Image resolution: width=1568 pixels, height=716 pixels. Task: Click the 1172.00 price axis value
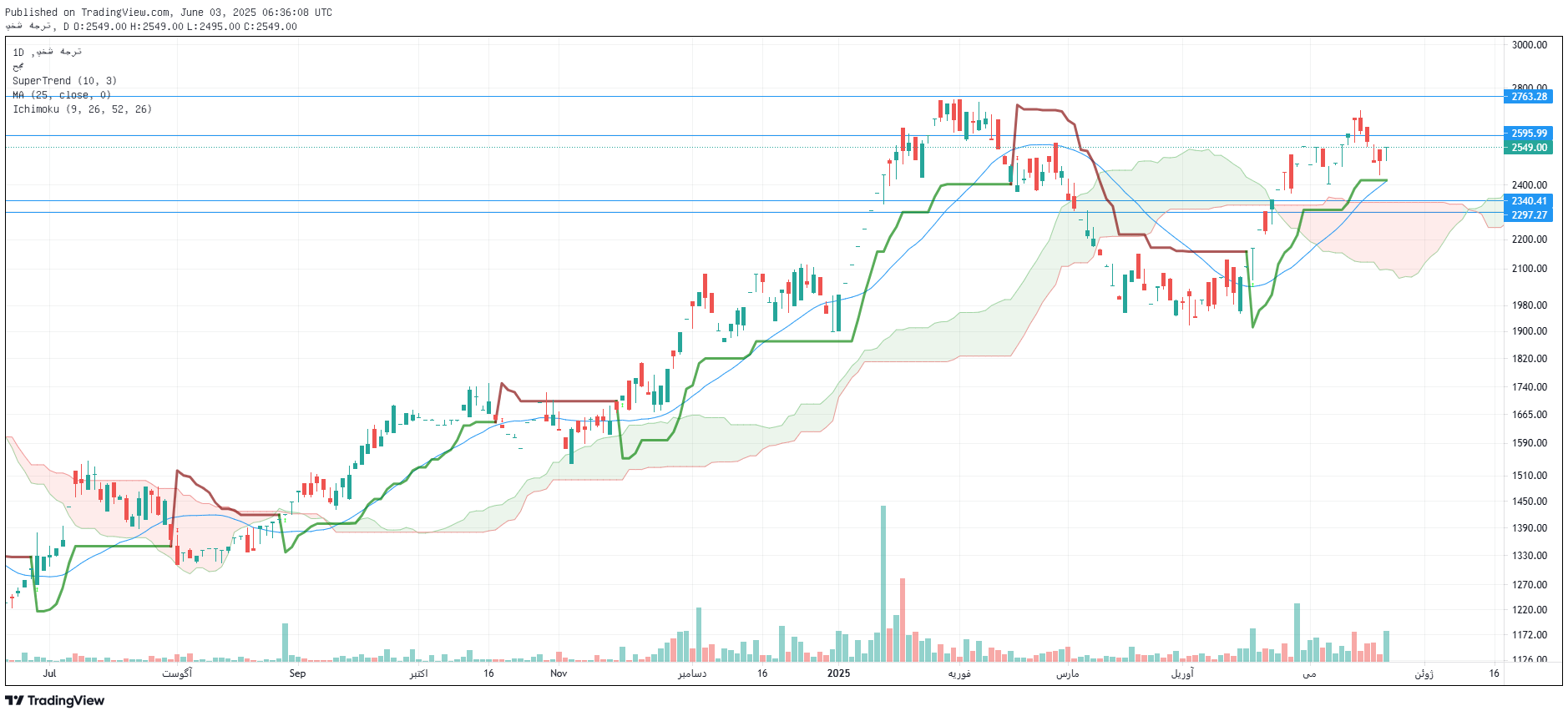1530,635
